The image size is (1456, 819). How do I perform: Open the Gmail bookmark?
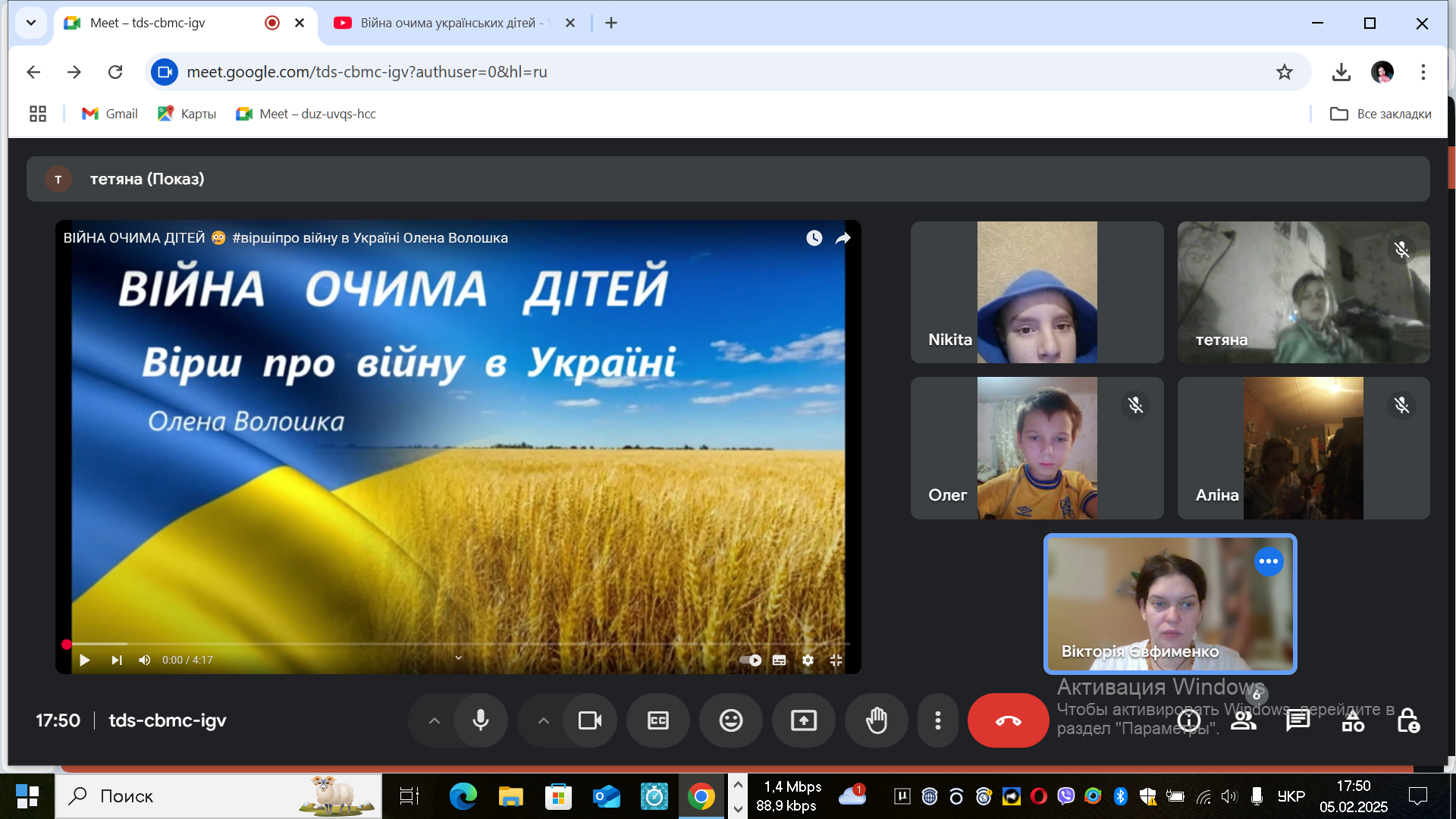point(110,114)
